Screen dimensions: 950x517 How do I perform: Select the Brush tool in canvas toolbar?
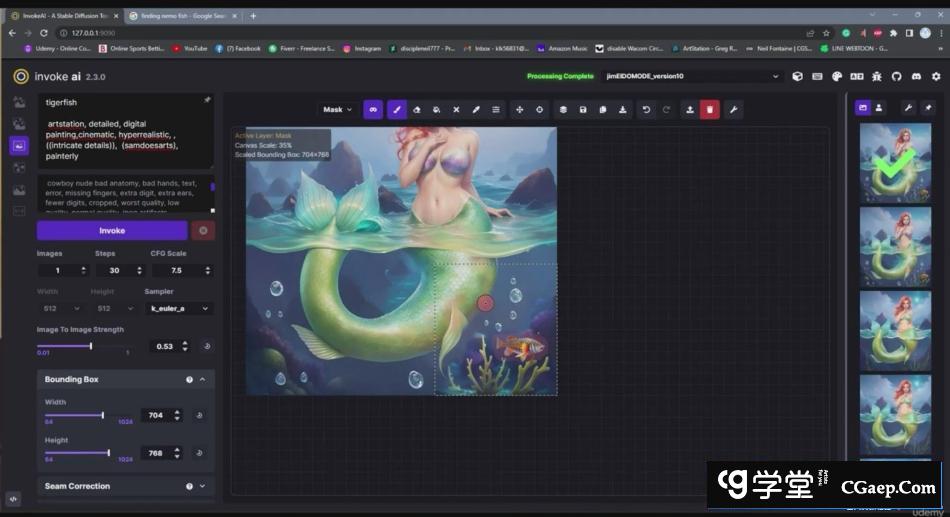coord(397,110)
